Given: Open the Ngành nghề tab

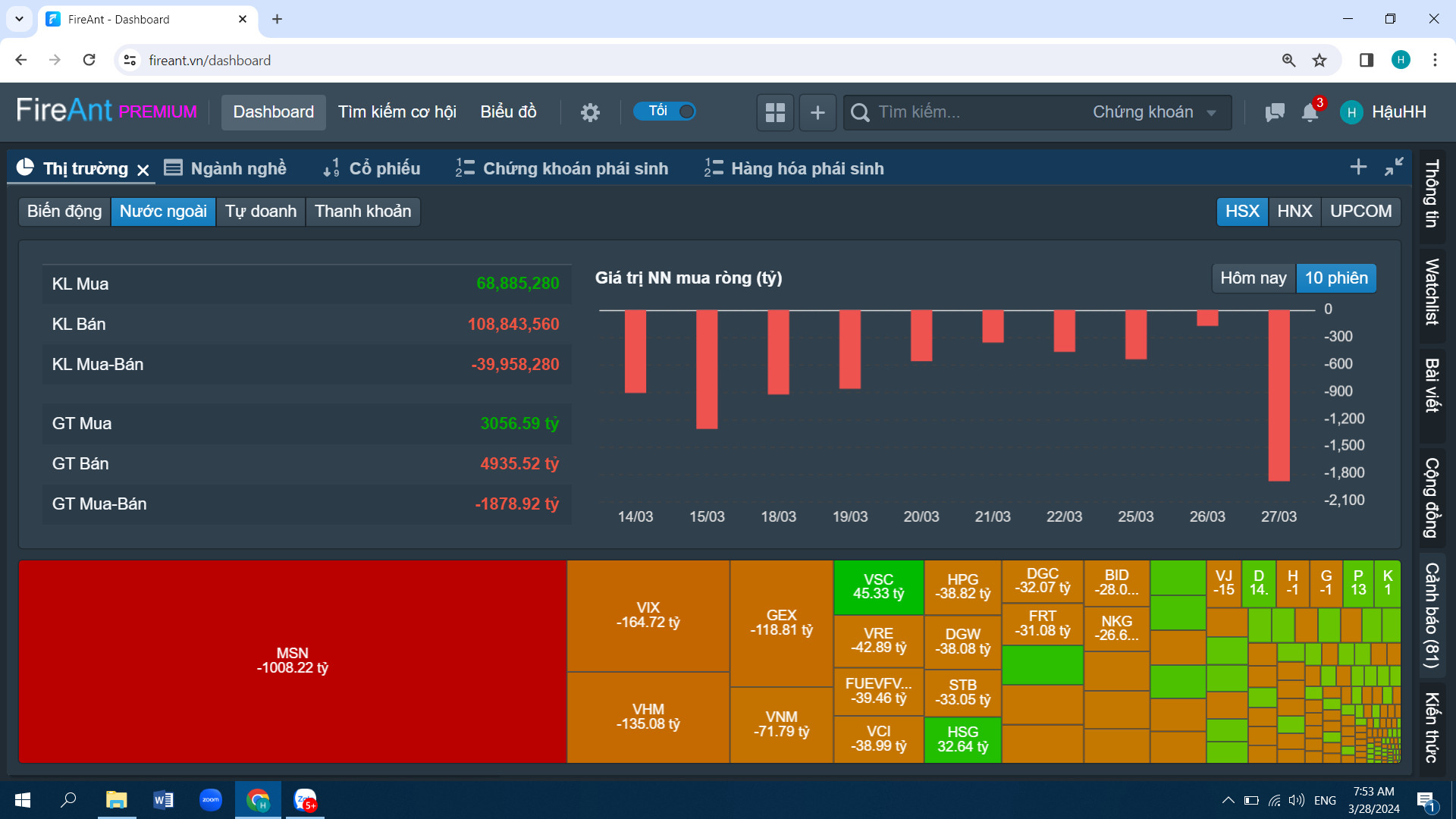Looking at the screenshot, I should (226, 168).
